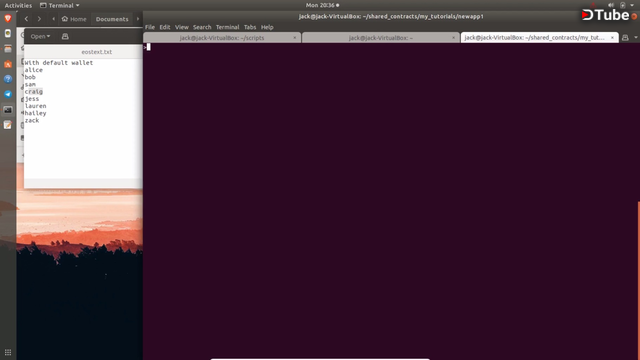Click the new document icon beside Open
Image resolution: width=640 pixels, height=360 pixels.
coord(65,36)
